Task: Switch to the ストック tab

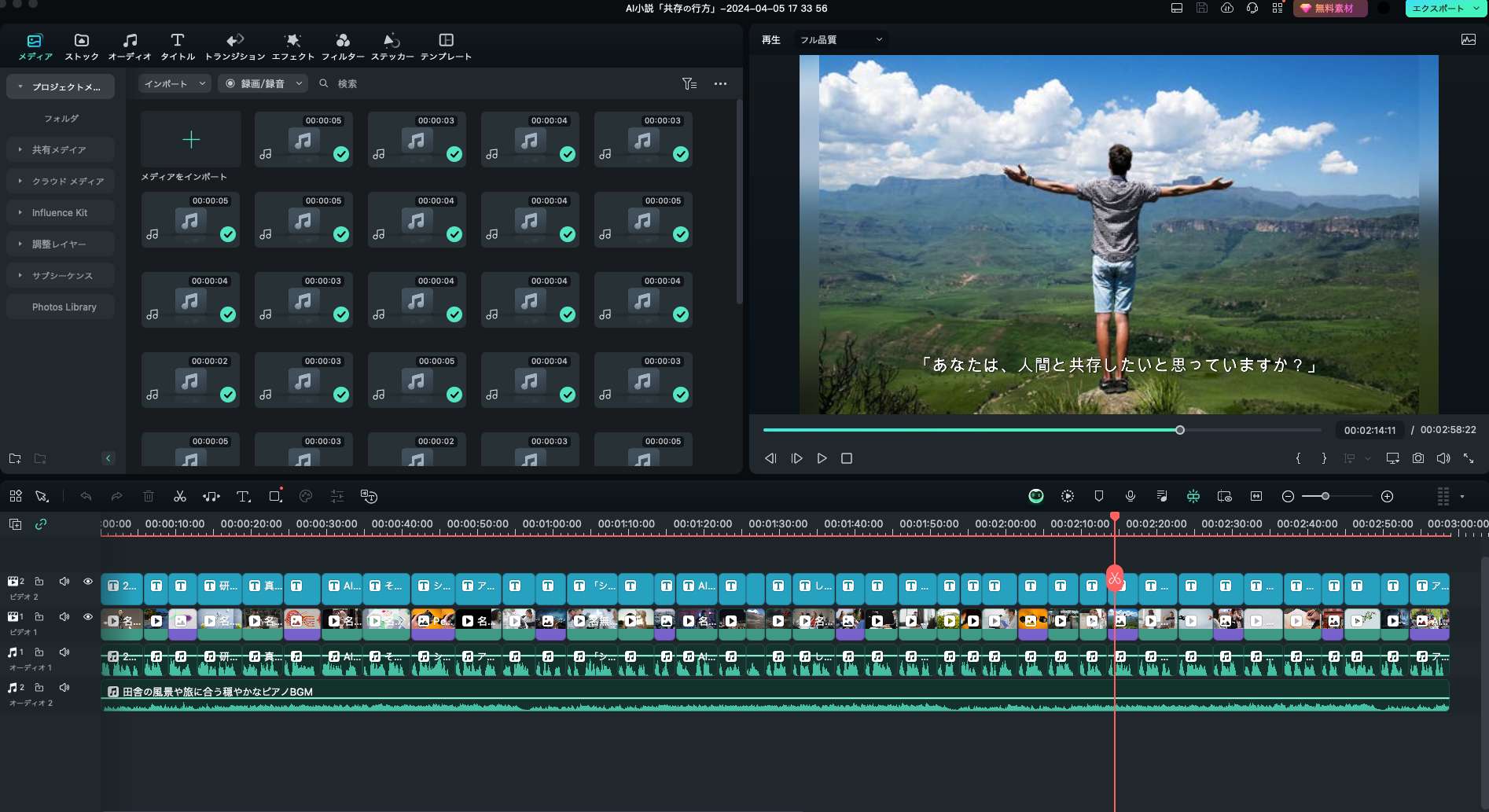Action: pos(82,46)
